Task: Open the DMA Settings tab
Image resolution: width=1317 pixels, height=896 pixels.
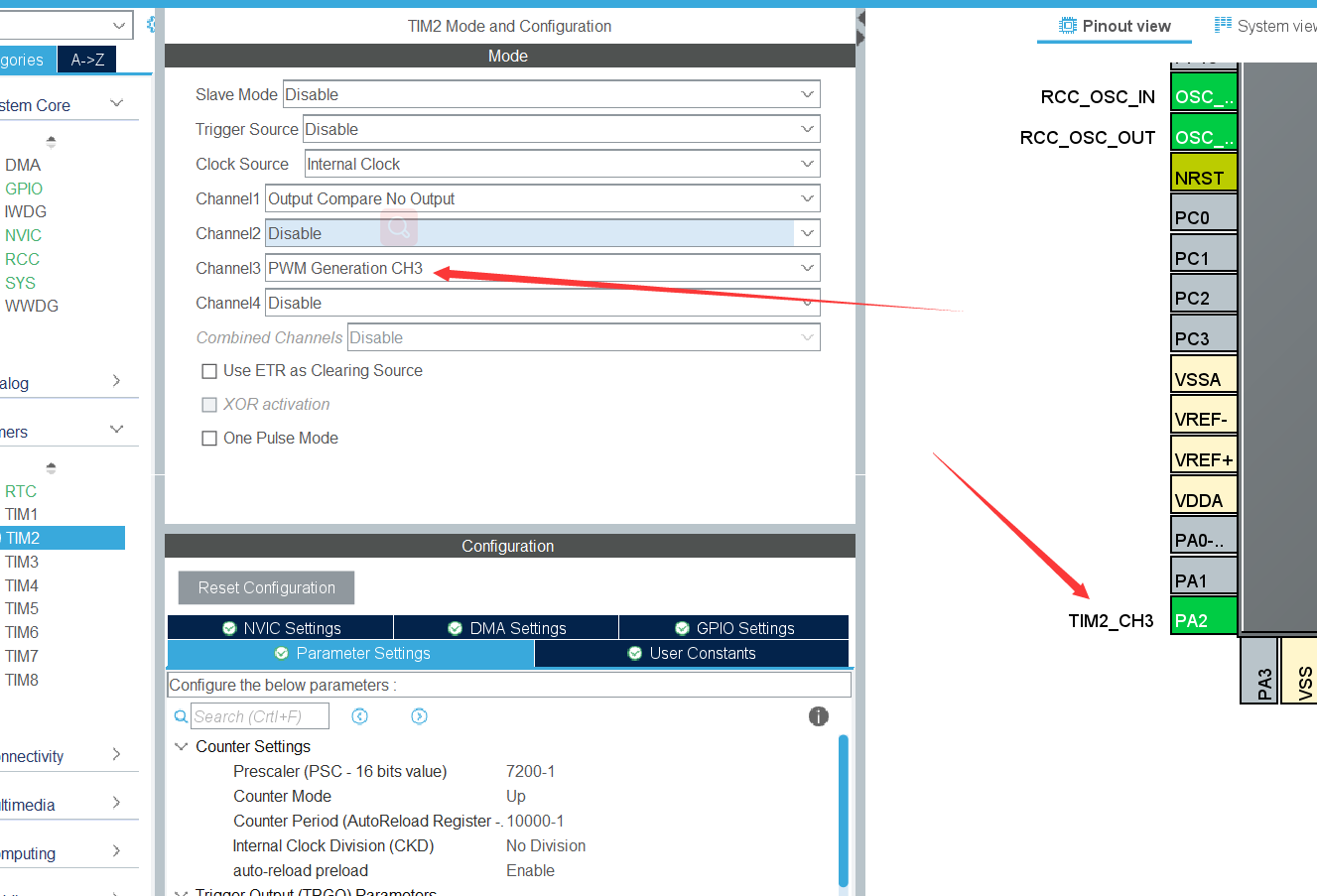Action: [x=506, y=628]
